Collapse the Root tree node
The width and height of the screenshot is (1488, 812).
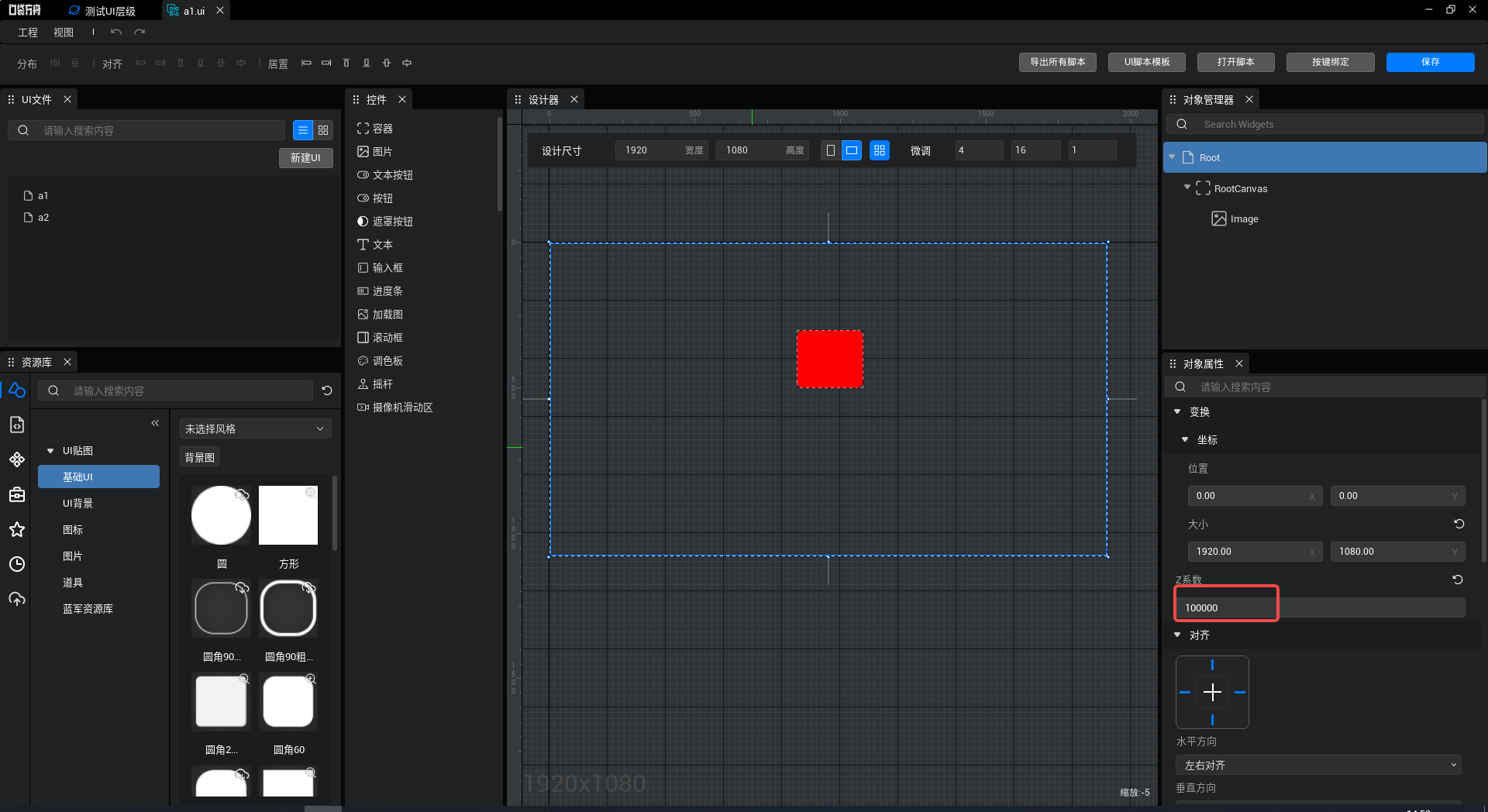tap(1172, 157)
